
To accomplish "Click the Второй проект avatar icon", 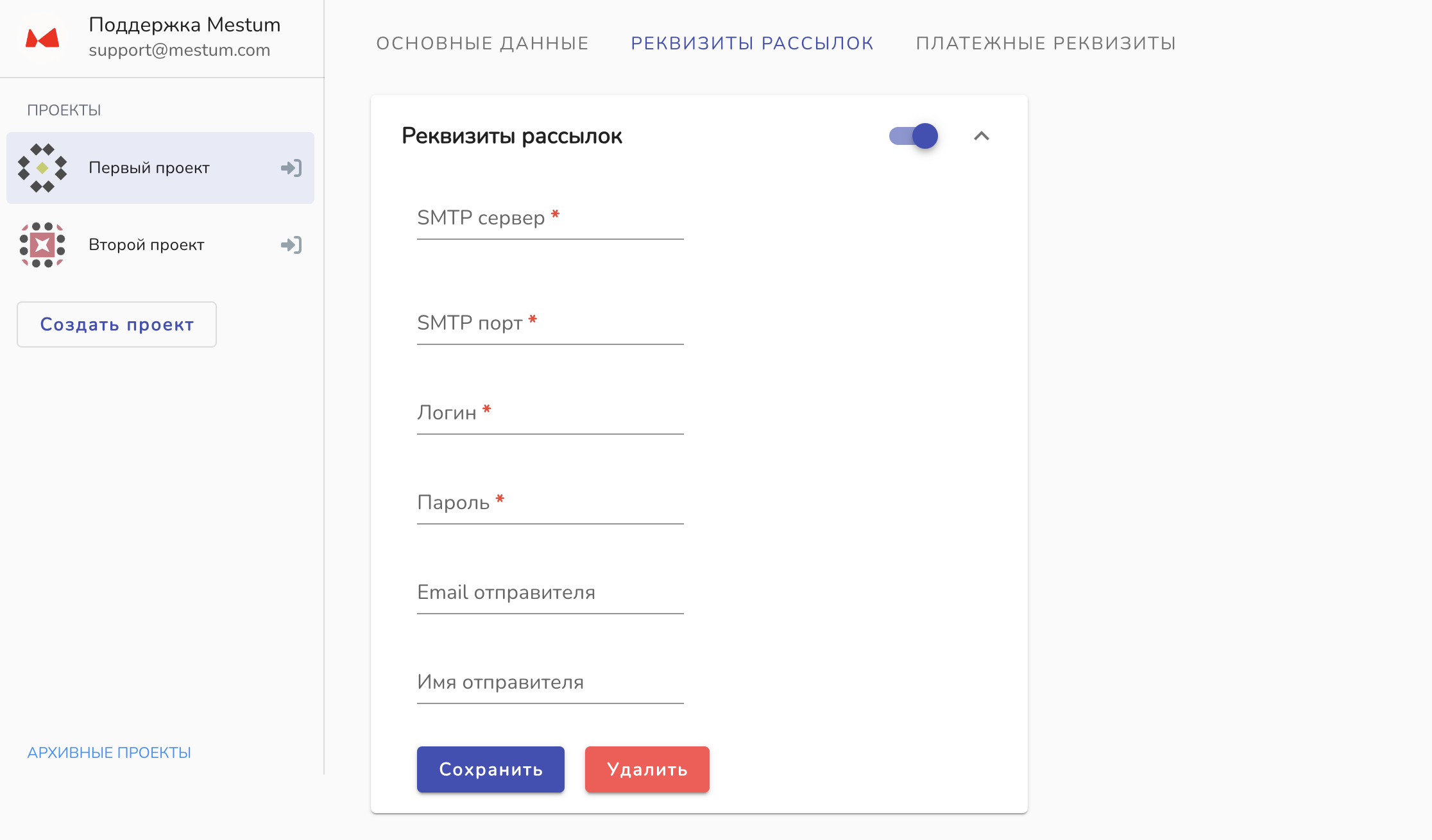I will (42, 245).
